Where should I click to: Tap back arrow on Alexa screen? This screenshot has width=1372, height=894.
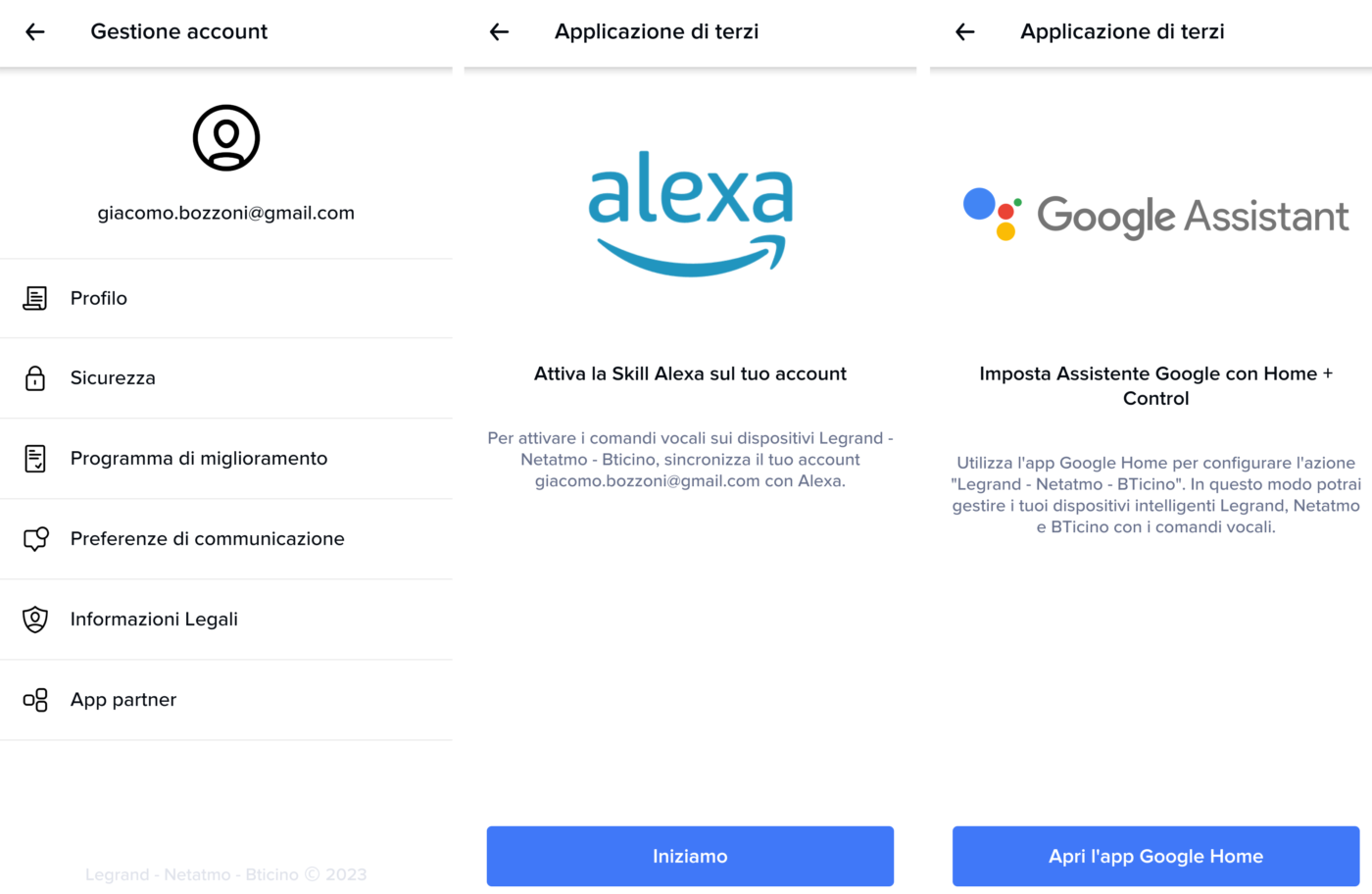pyautogui.click(x=500, y=31)
